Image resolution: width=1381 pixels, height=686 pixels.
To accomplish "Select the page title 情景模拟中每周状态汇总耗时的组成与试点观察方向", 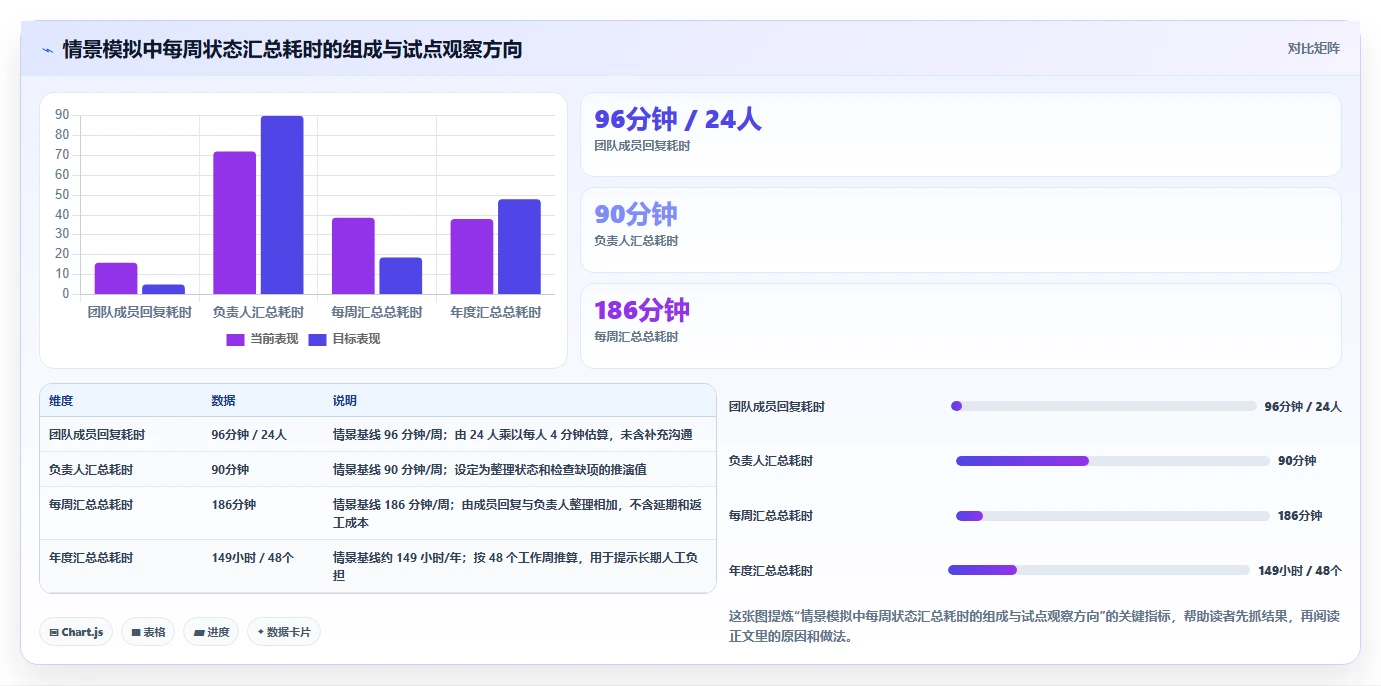I will 292,49.
